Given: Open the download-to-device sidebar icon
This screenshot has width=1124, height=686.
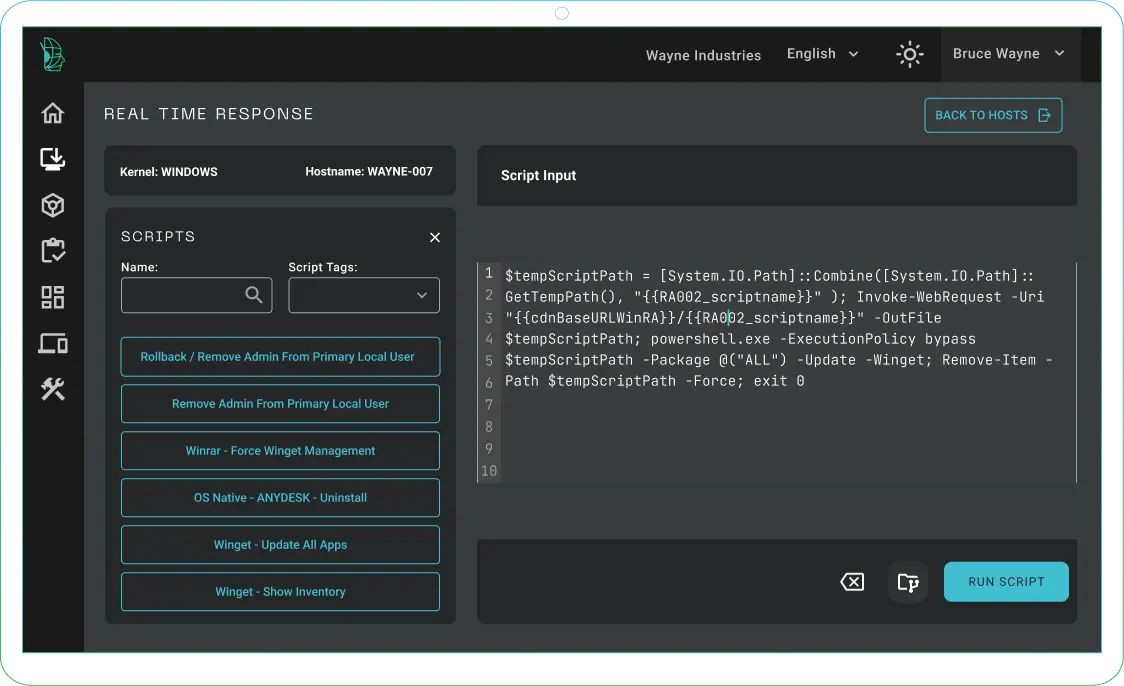Looking at the screenshot, I should [52, 159].
